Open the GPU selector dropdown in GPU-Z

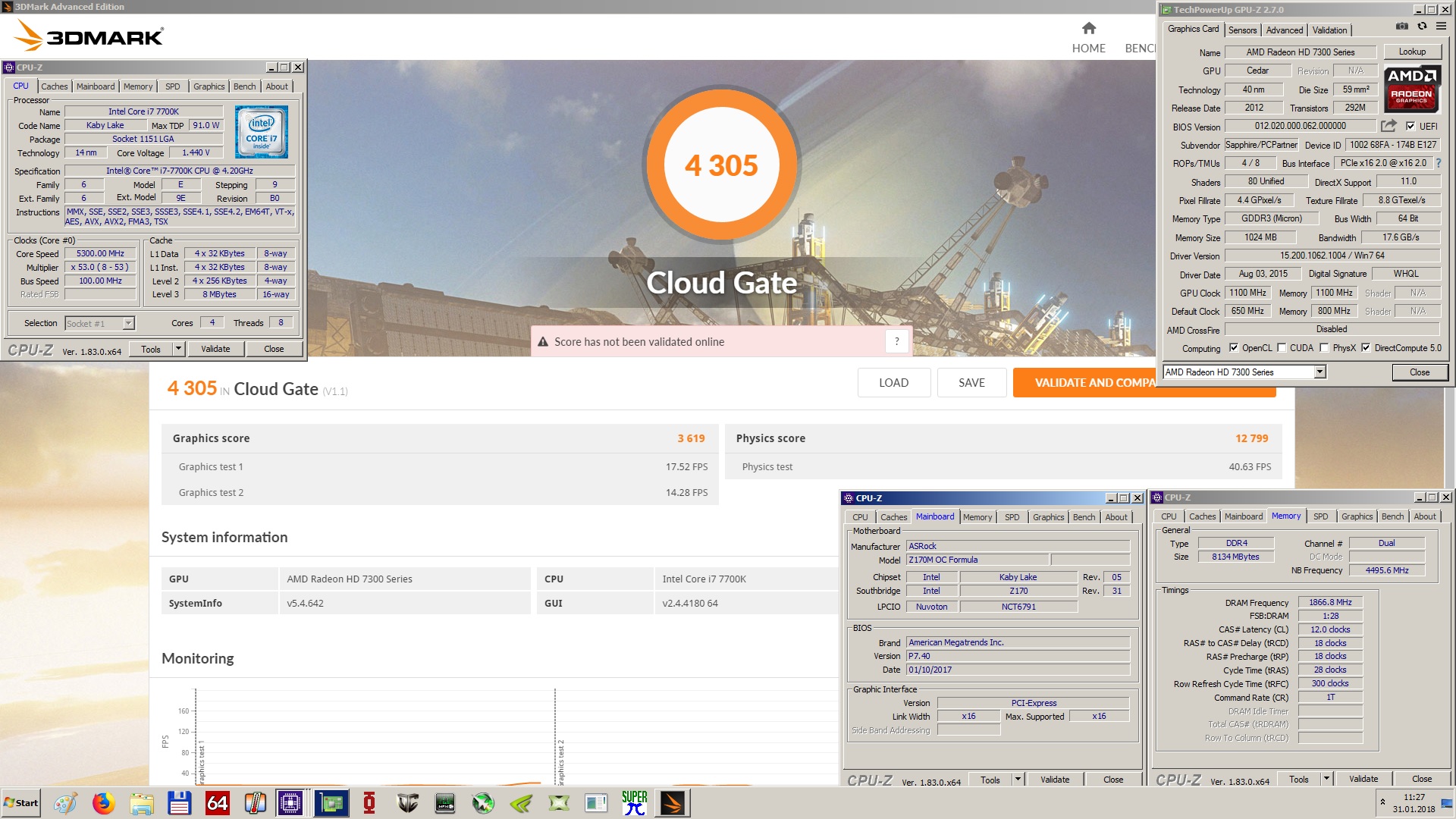1319,372
